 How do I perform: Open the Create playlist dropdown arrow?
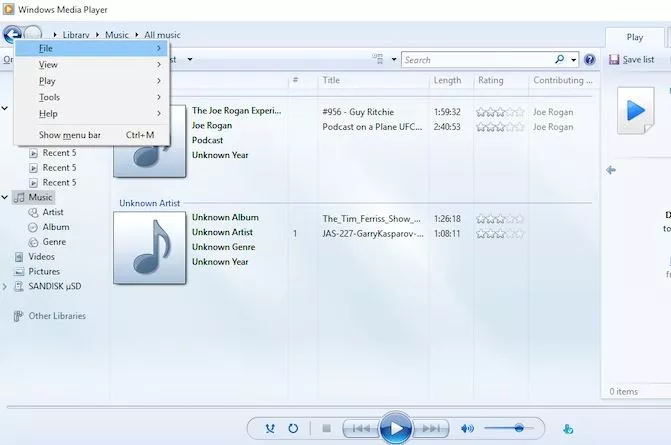[x=190, y=59]
